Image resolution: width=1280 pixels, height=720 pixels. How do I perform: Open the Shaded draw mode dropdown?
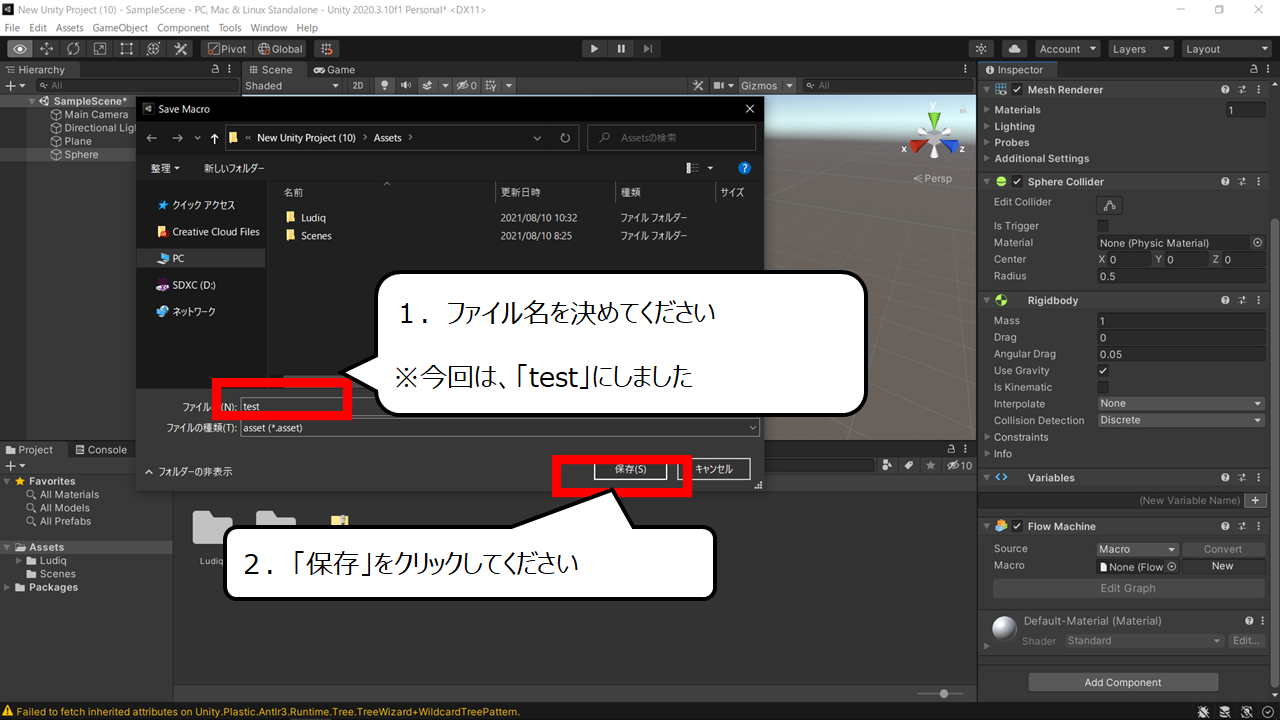tap(293, 86)
